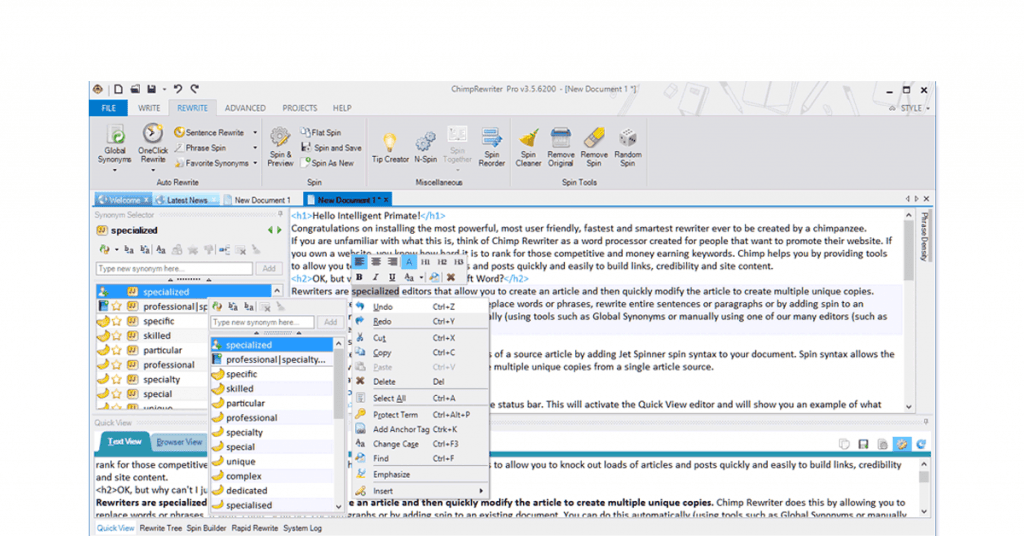Viewport: 1024px width, 536px height.
Task: Star the 'special' synonym as favorite
Action: pos(117,394)
